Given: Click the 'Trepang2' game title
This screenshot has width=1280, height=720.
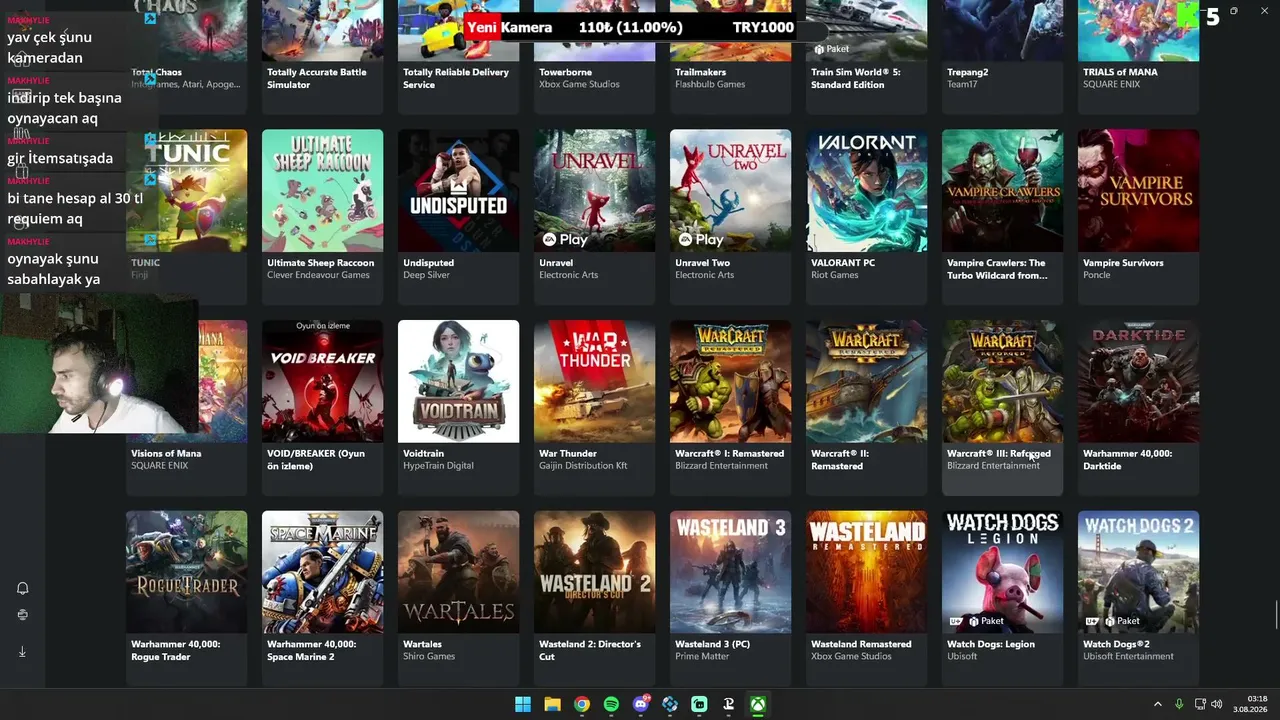Looking at the screenshot, I should [967, 72].
